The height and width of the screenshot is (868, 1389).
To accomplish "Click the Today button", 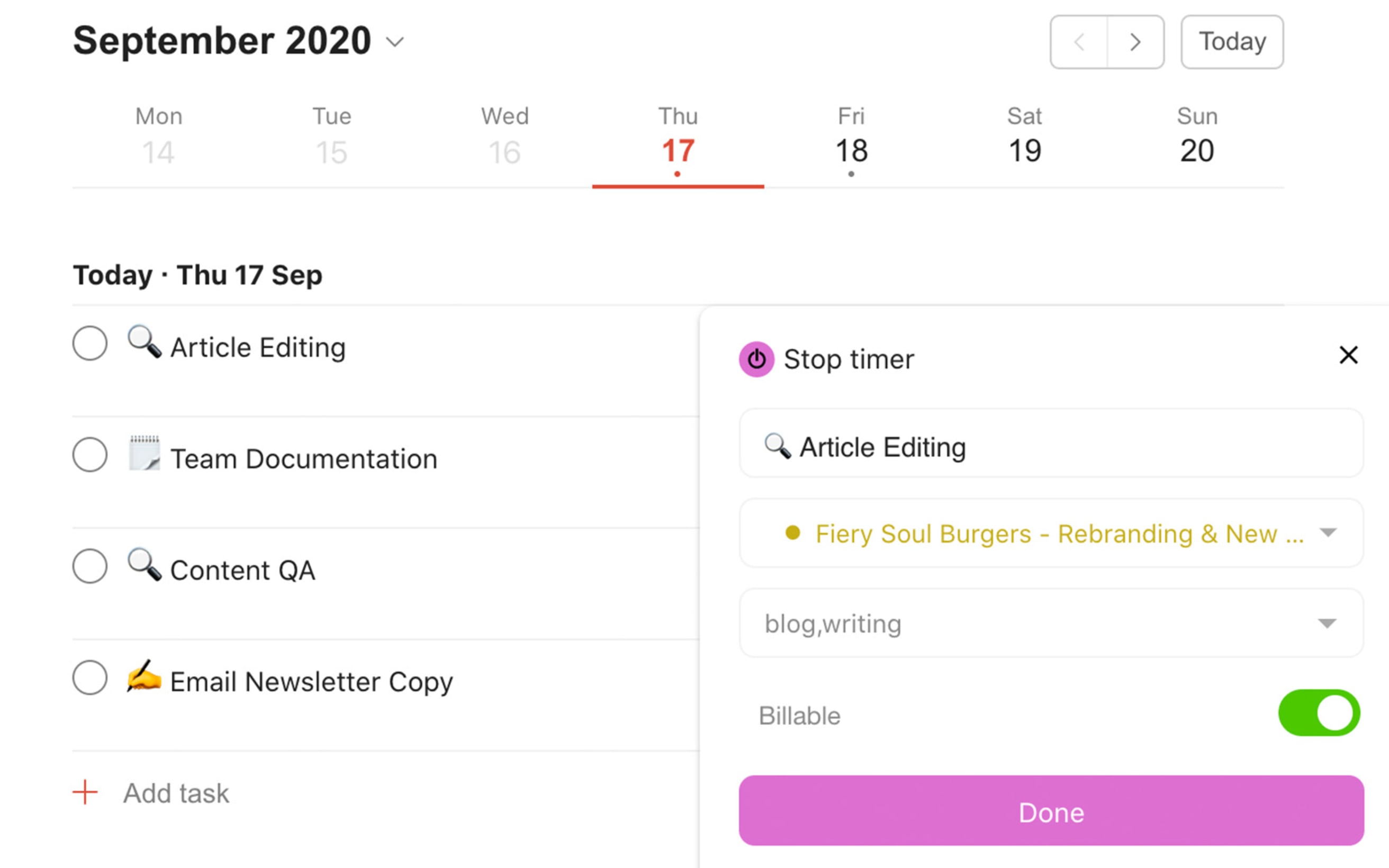I will pos(1232,41).
